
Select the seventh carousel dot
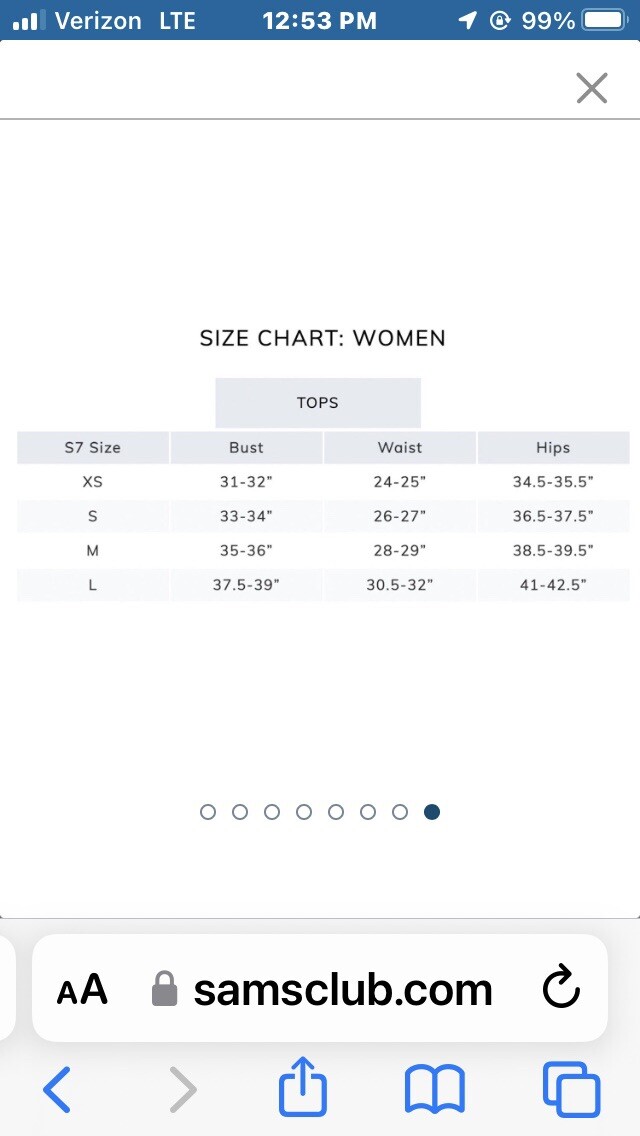click(x=400, y=812)
